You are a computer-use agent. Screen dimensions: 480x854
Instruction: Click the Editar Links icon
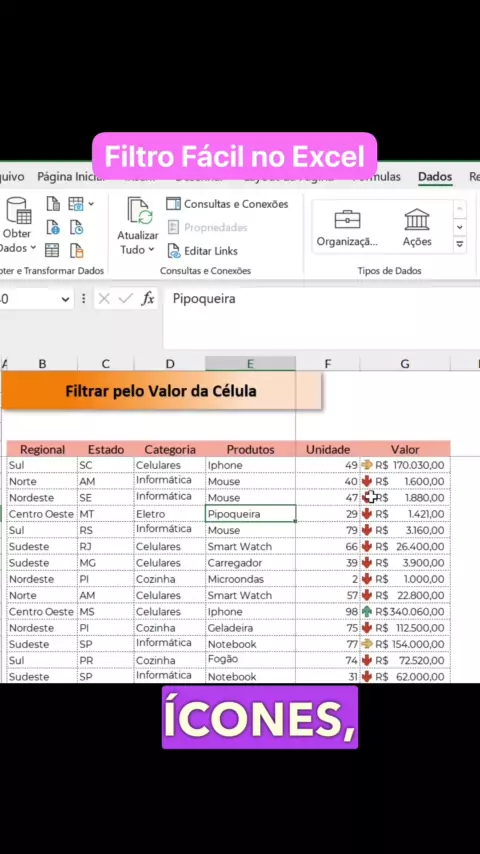point(173,251)
